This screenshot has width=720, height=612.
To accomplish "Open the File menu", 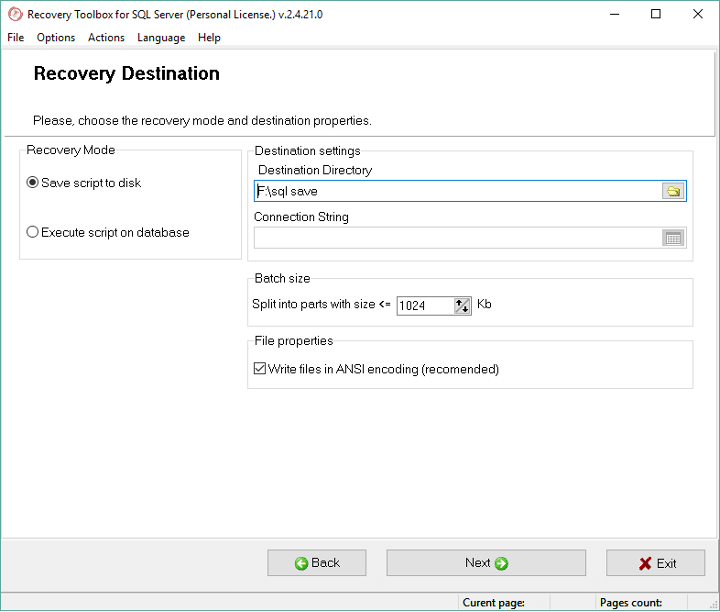I will 16,38.
